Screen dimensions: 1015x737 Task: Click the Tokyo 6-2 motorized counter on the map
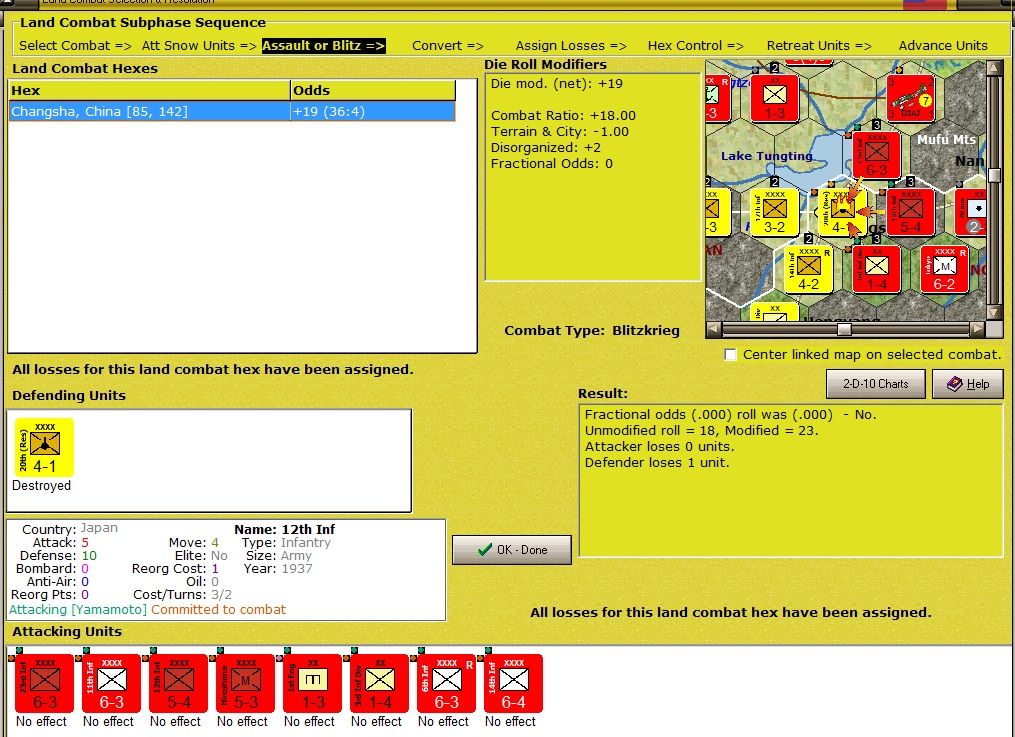pos(944,269)
